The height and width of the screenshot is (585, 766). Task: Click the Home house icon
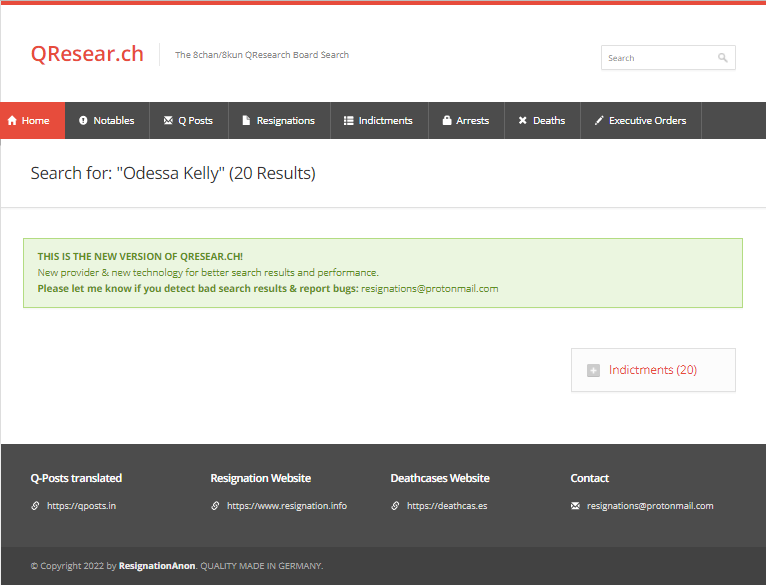(x=12, y=120)
